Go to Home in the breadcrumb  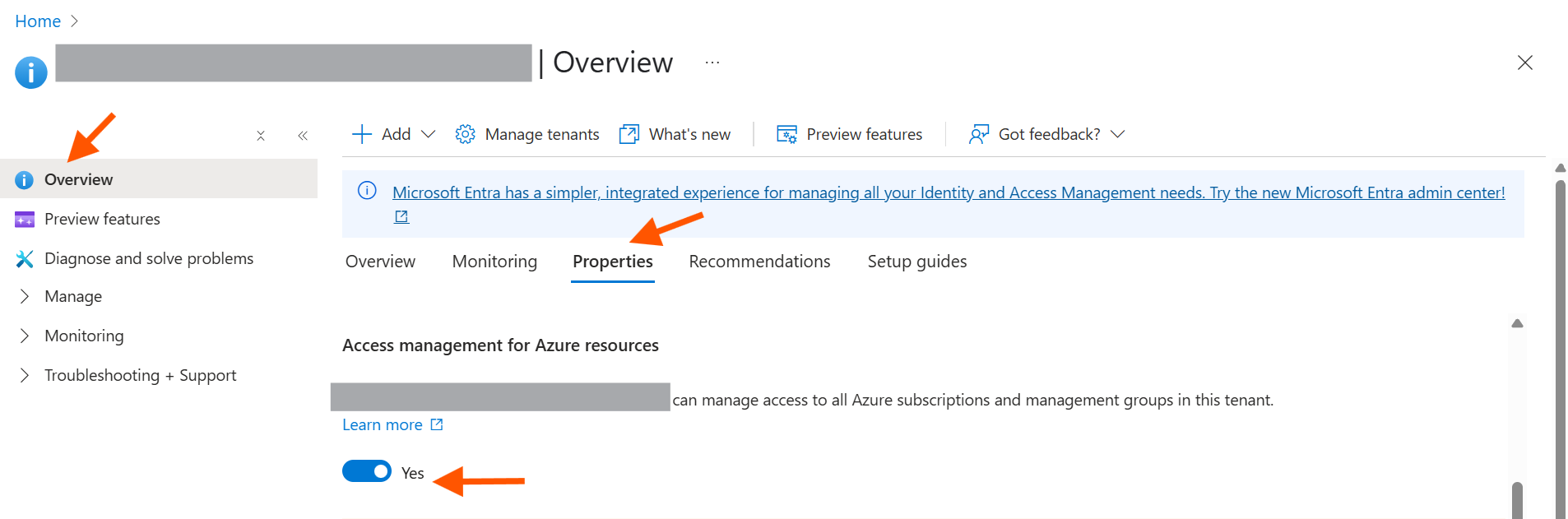pyautogui.click(x=38, y=21)
